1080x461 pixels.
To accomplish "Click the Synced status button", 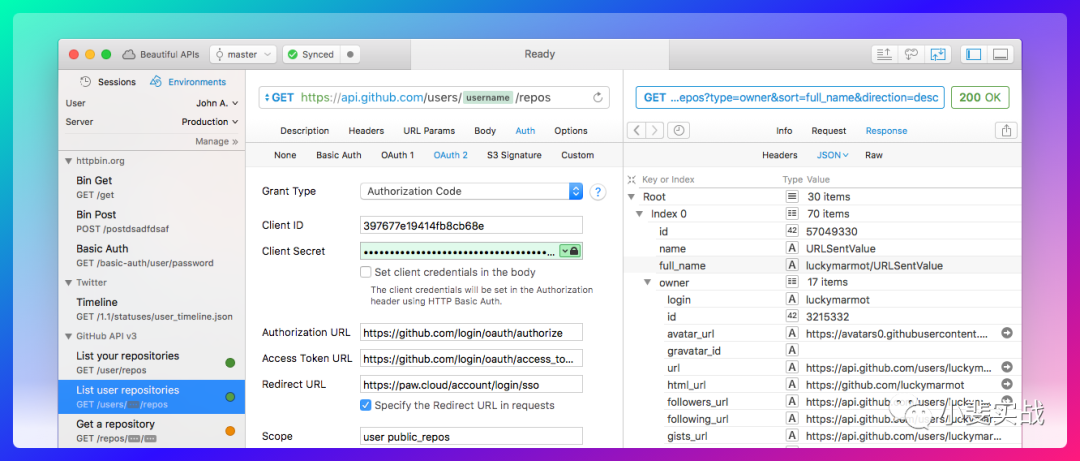I will [x=311, y=54].
